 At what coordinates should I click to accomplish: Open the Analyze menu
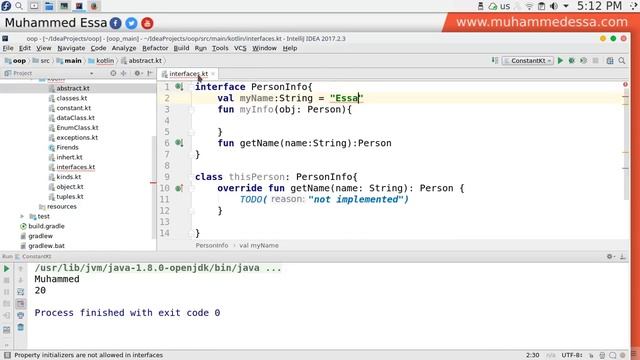coord(124,48)
